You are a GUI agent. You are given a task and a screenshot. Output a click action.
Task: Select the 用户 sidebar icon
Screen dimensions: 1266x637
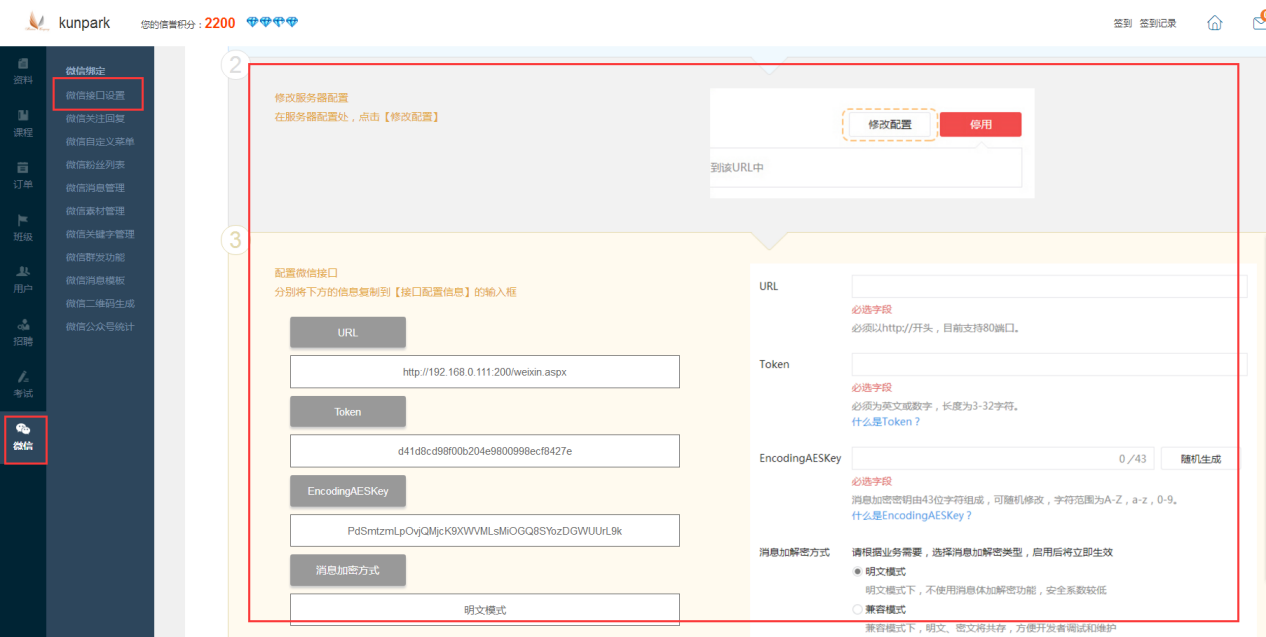(22, 279)
